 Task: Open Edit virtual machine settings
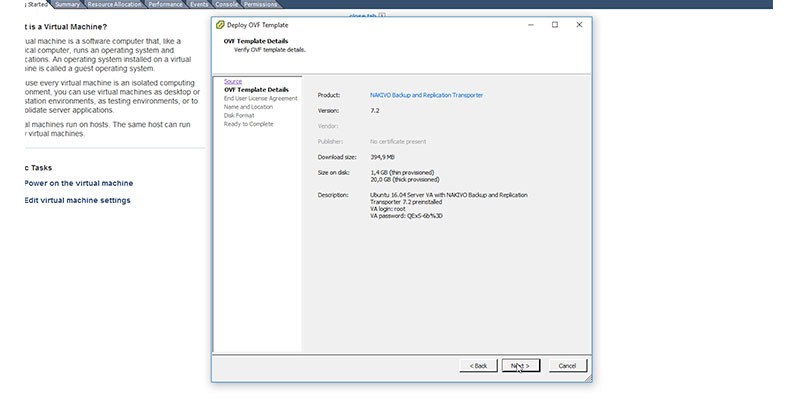pos(77,201)
